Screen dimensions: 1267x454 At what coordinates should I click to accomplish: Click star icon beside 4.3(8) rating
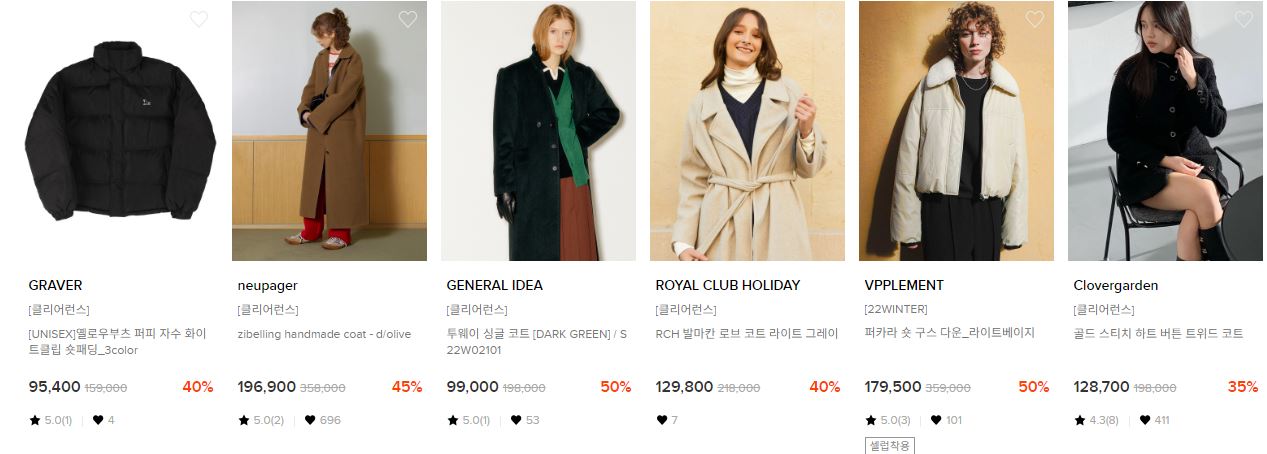[x=1079, y=420]
